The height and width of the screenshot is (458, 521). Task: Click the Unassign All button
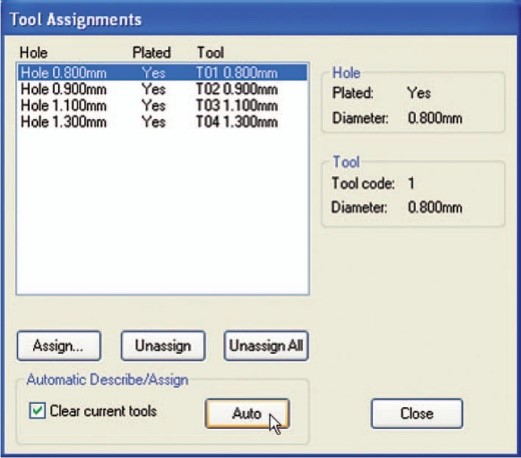coord(266,346)
